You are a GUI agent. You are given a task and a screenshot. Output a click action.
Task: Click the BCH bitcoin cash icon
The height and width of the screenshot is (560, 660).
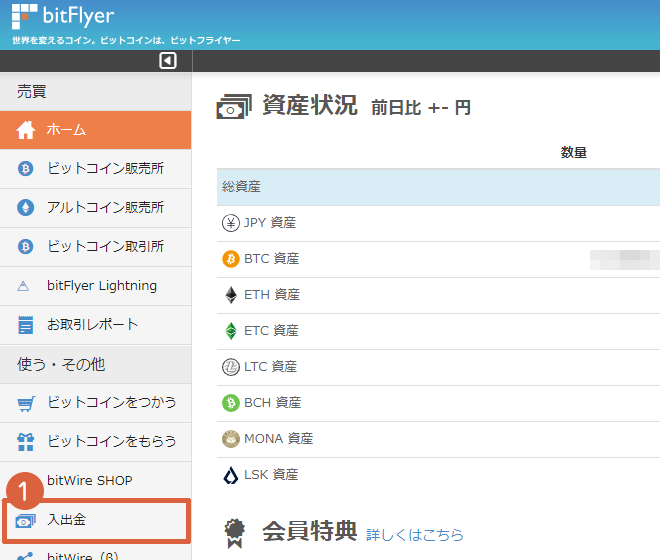pos(231,403)
